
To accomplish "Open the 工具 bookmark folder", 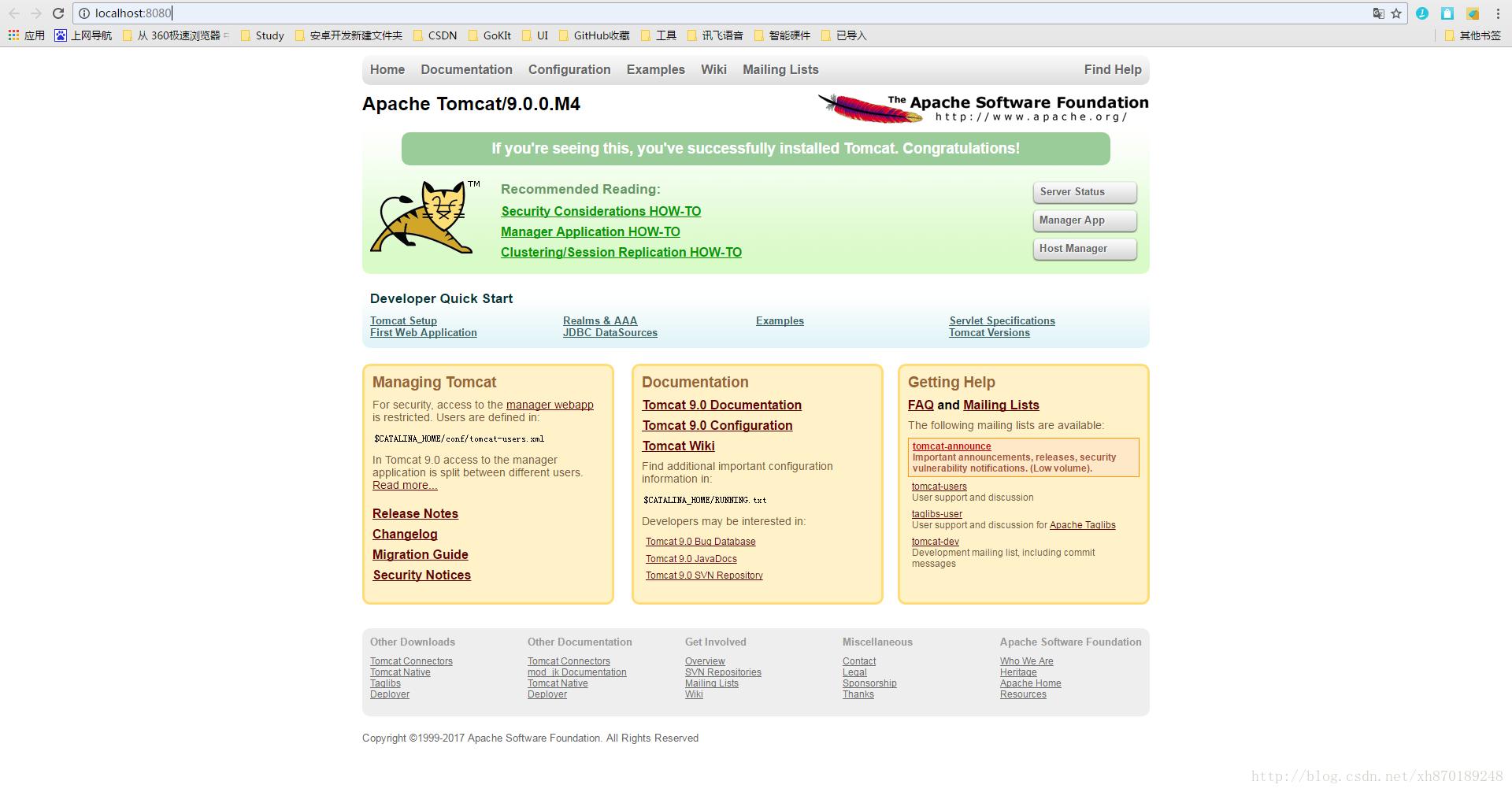I will point(659,35).
